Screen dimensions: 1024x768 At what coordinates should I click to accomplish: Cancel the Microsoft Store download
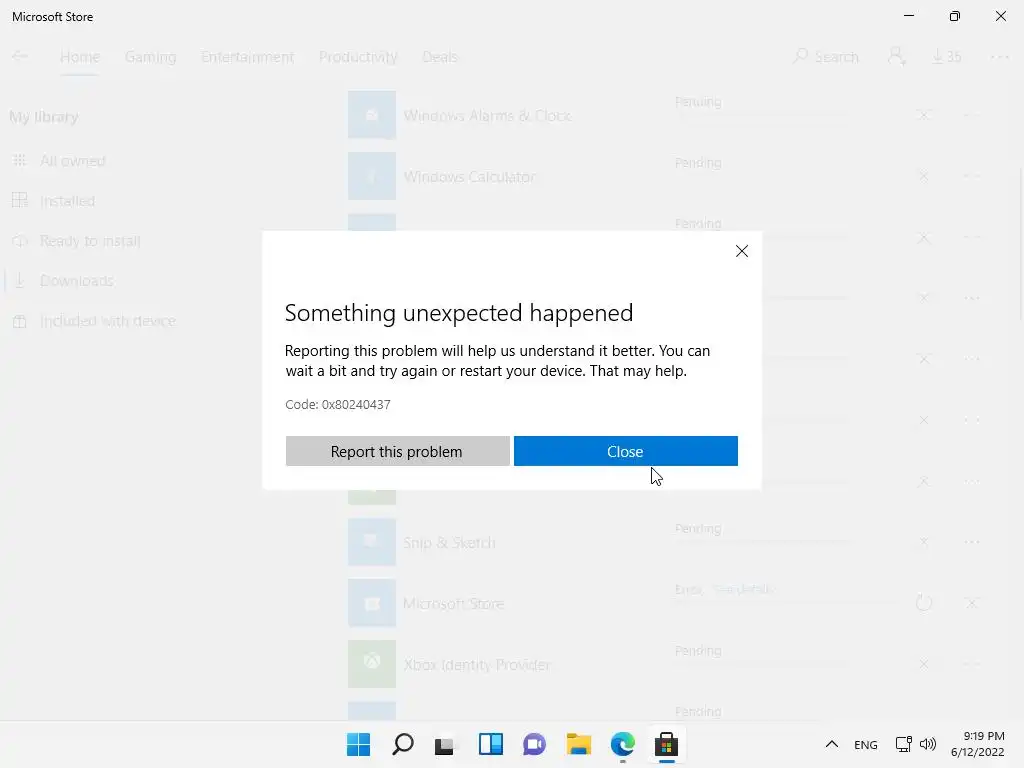click(972, 603)
